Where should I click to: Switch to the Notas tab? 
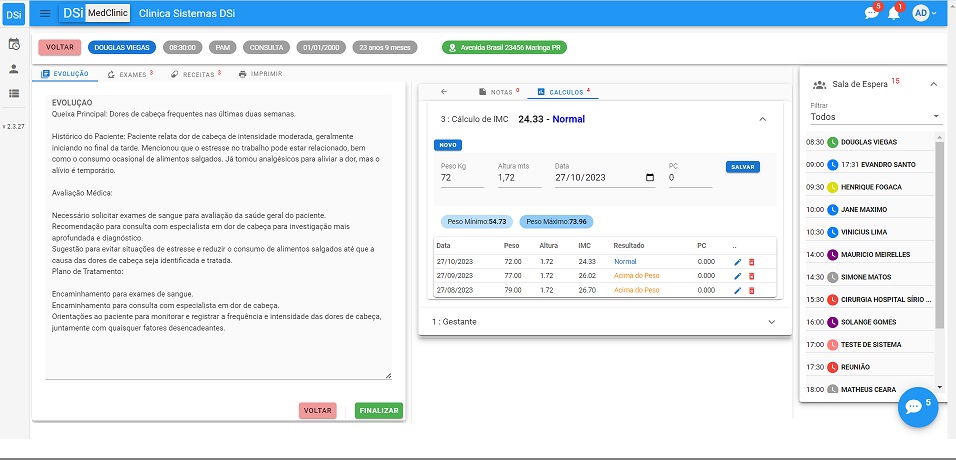(500, 92)
